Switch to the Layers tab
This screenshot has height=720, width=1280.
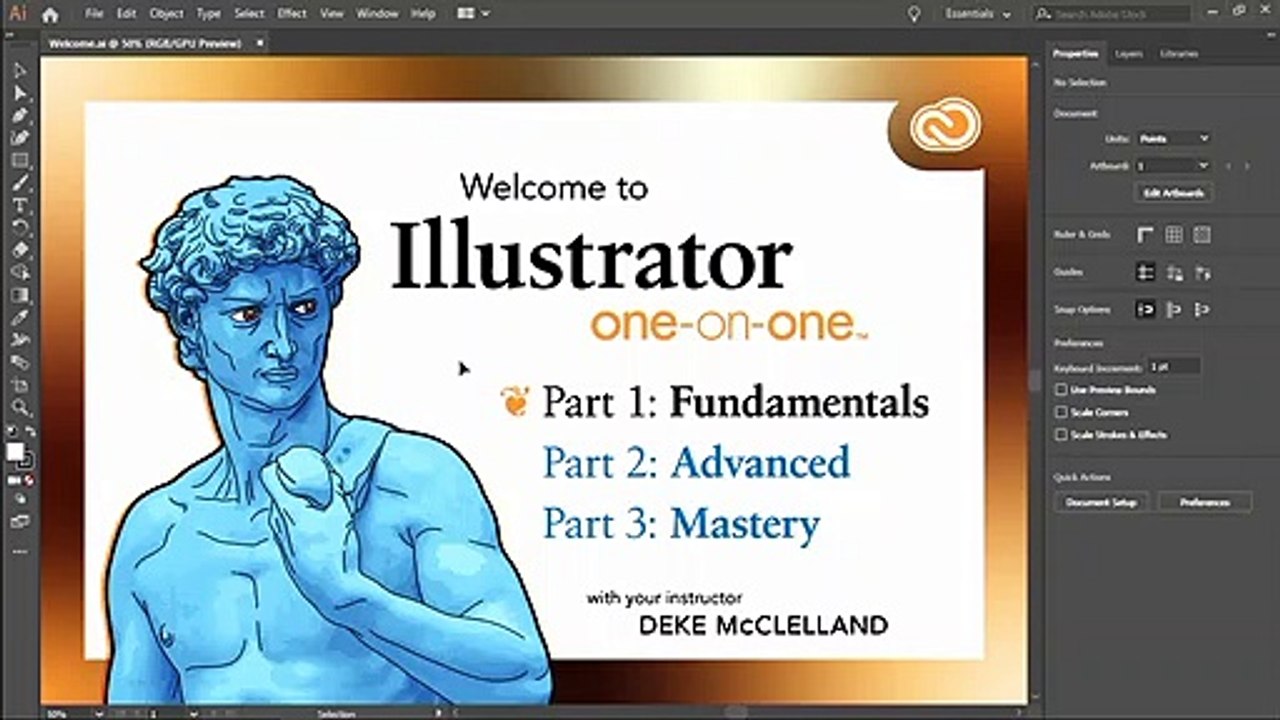(x=1129, y=53)
